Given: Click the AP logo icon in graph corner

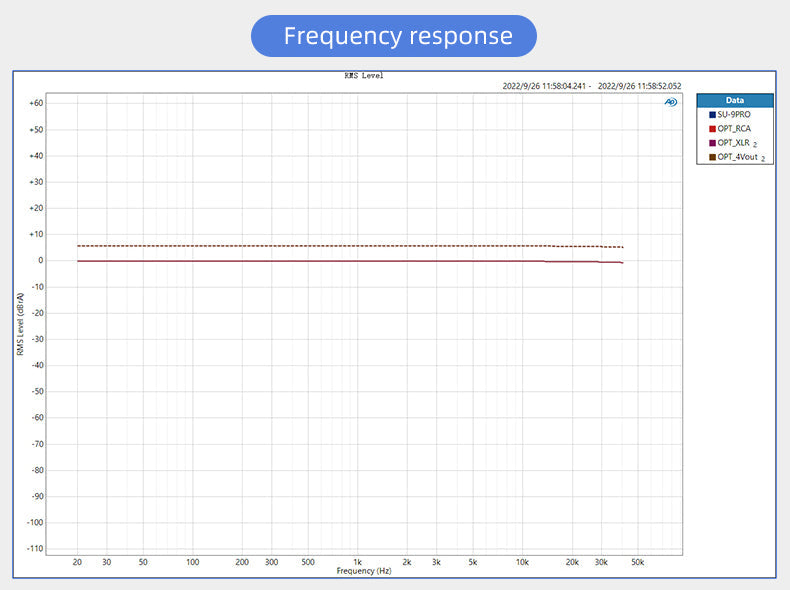Looking at the screenshot, I should (671, 102).
